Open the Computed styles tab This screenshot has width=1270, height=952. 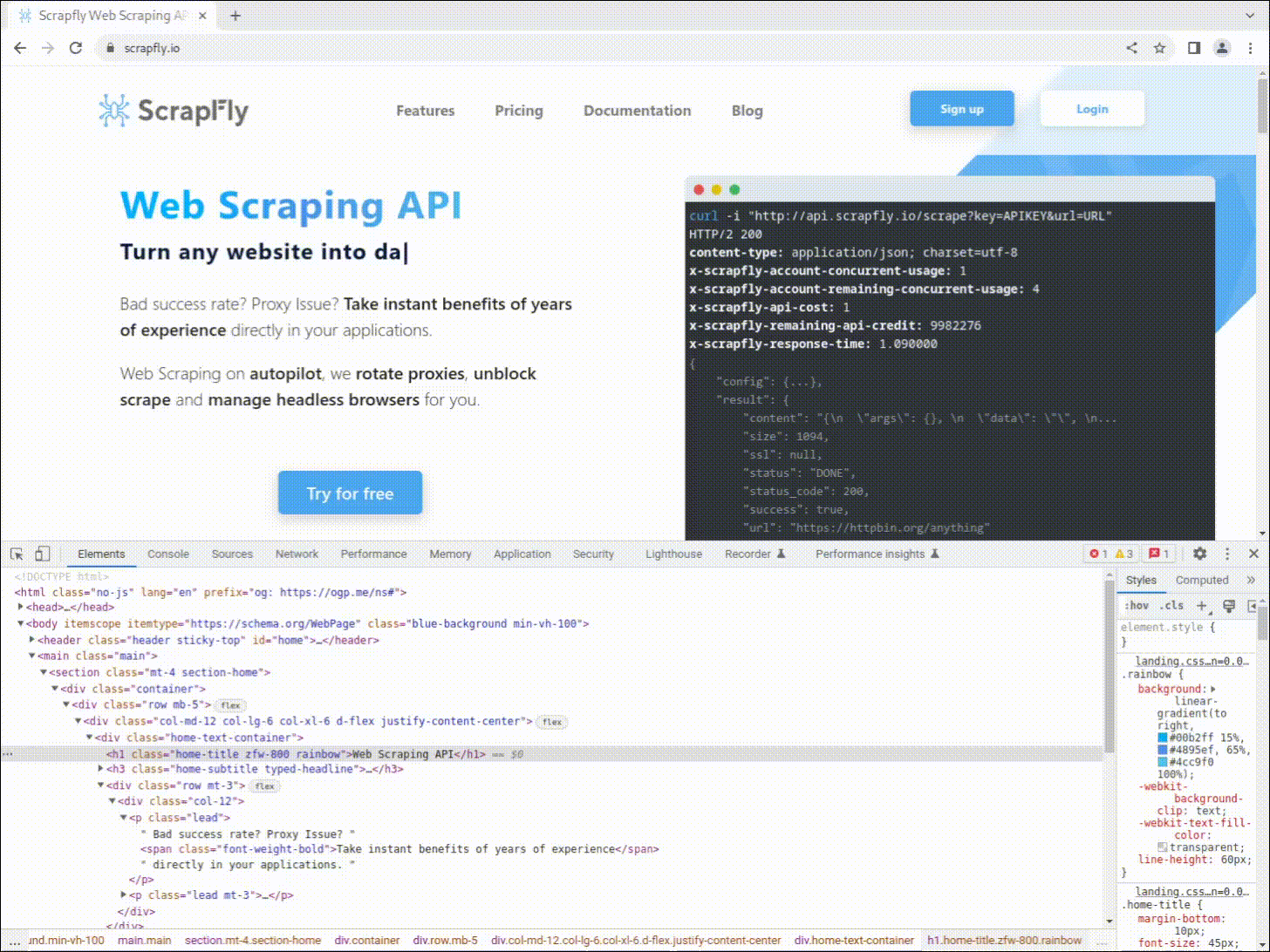pyautogui.click(x=1202, y=580)
